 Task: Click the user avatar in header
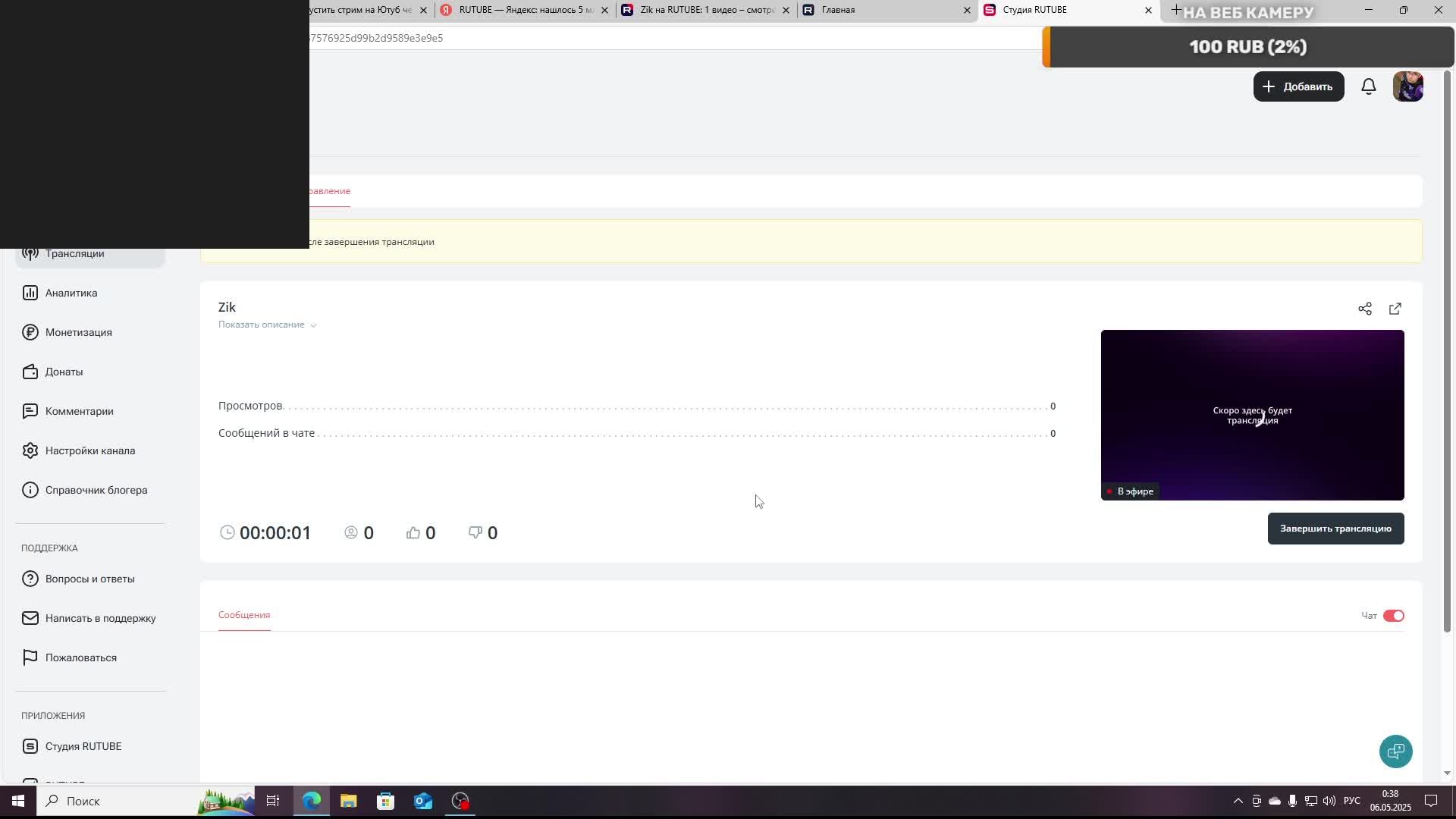pyautogui.click(x=1407, y=86)
